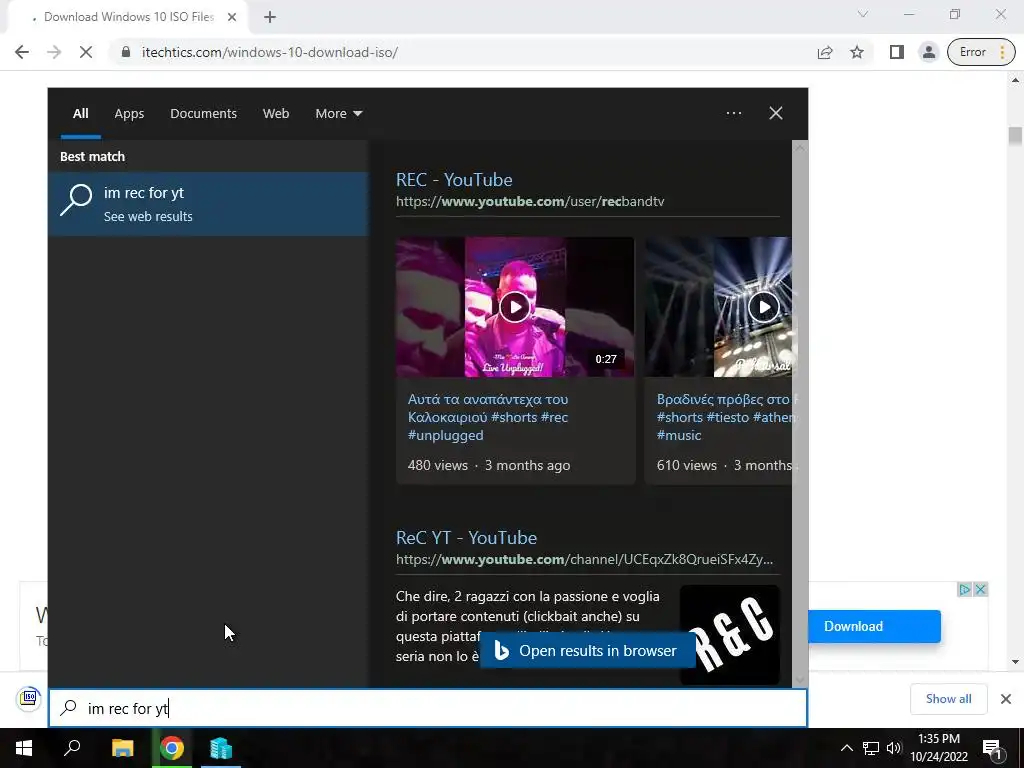Open the Chrome tab search chevron
1024x768 pixels.
point(863,14)
